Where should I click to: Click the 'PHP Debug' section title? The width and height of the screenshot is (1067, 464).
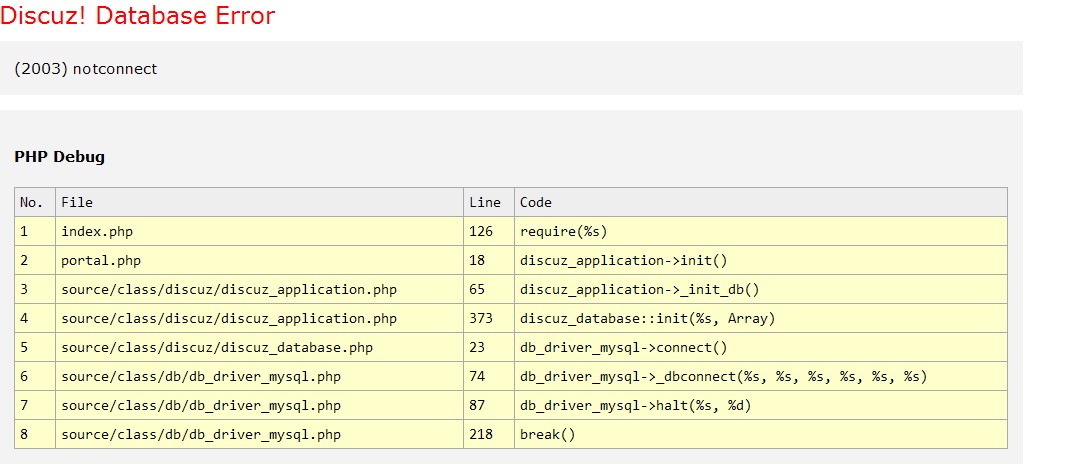pyautogui.click(x=59, y=156)
